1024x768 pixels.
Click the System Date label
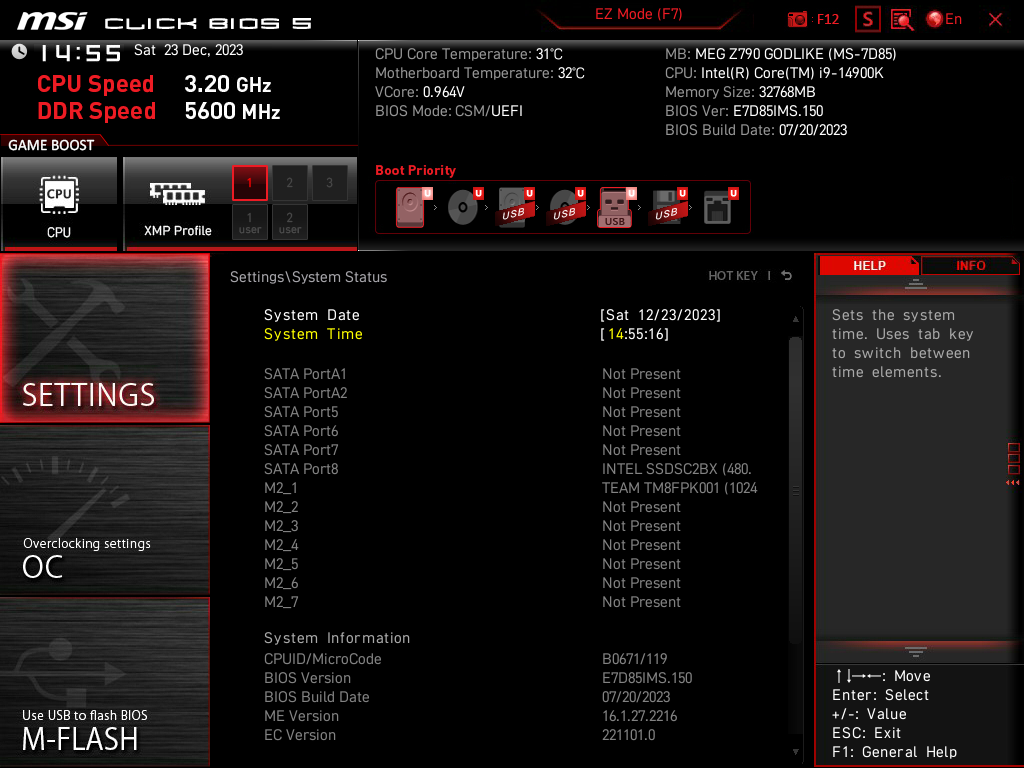[312, 315]
